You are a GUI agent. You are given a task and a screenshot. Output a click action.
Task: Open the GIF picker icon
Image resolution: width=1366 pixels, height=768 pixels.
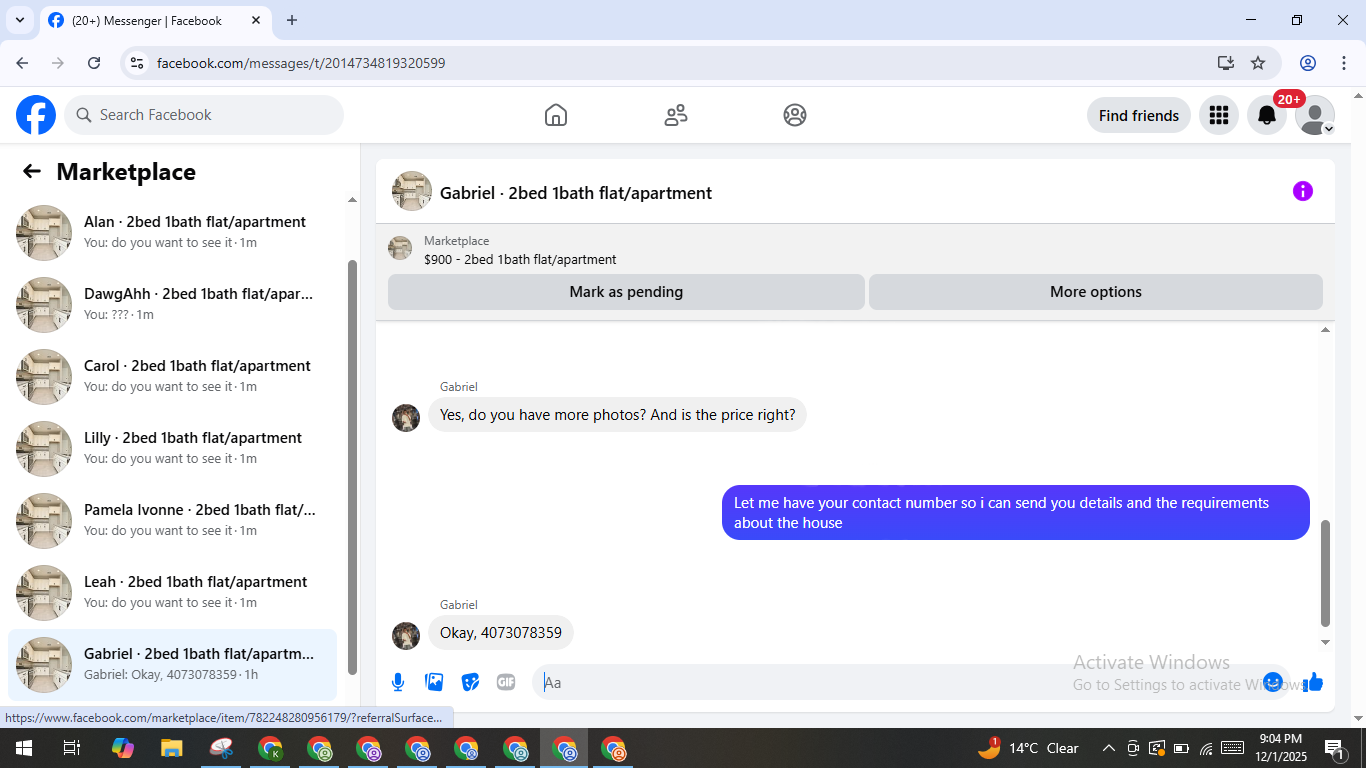506,682
